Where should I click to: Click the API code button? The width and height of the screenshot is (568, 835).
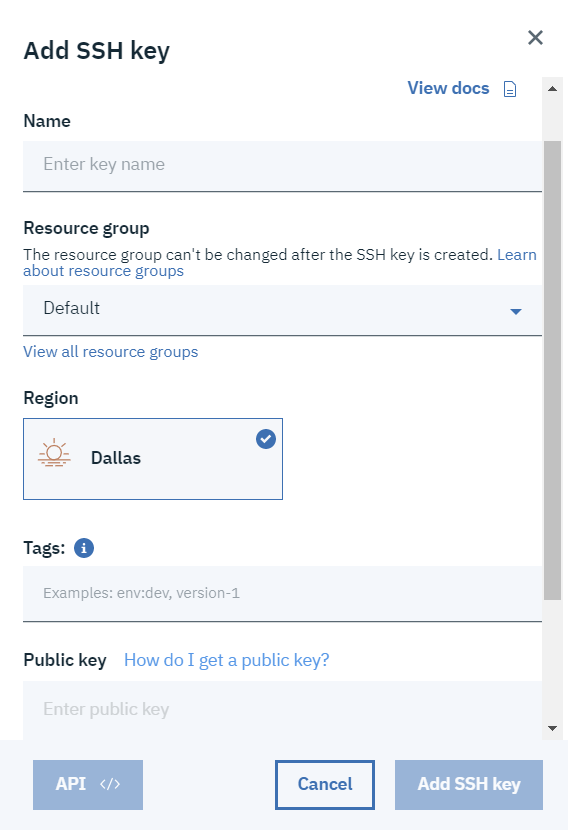click(88, 785)
